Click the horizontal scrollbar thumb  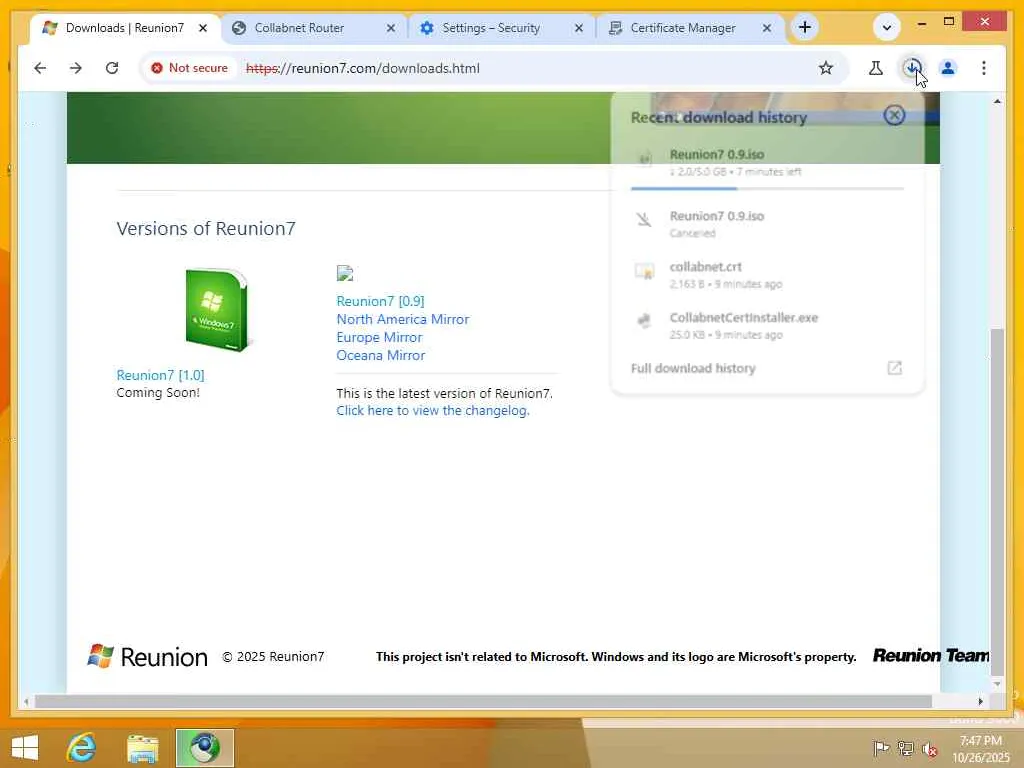coord(483,701)
